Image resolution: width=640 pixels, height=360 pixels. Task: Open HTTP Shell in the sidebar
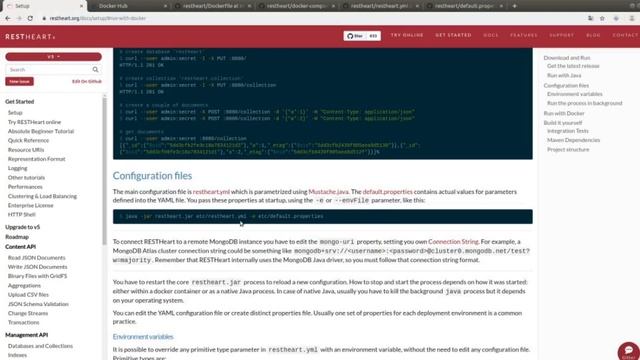click(22, 215)
